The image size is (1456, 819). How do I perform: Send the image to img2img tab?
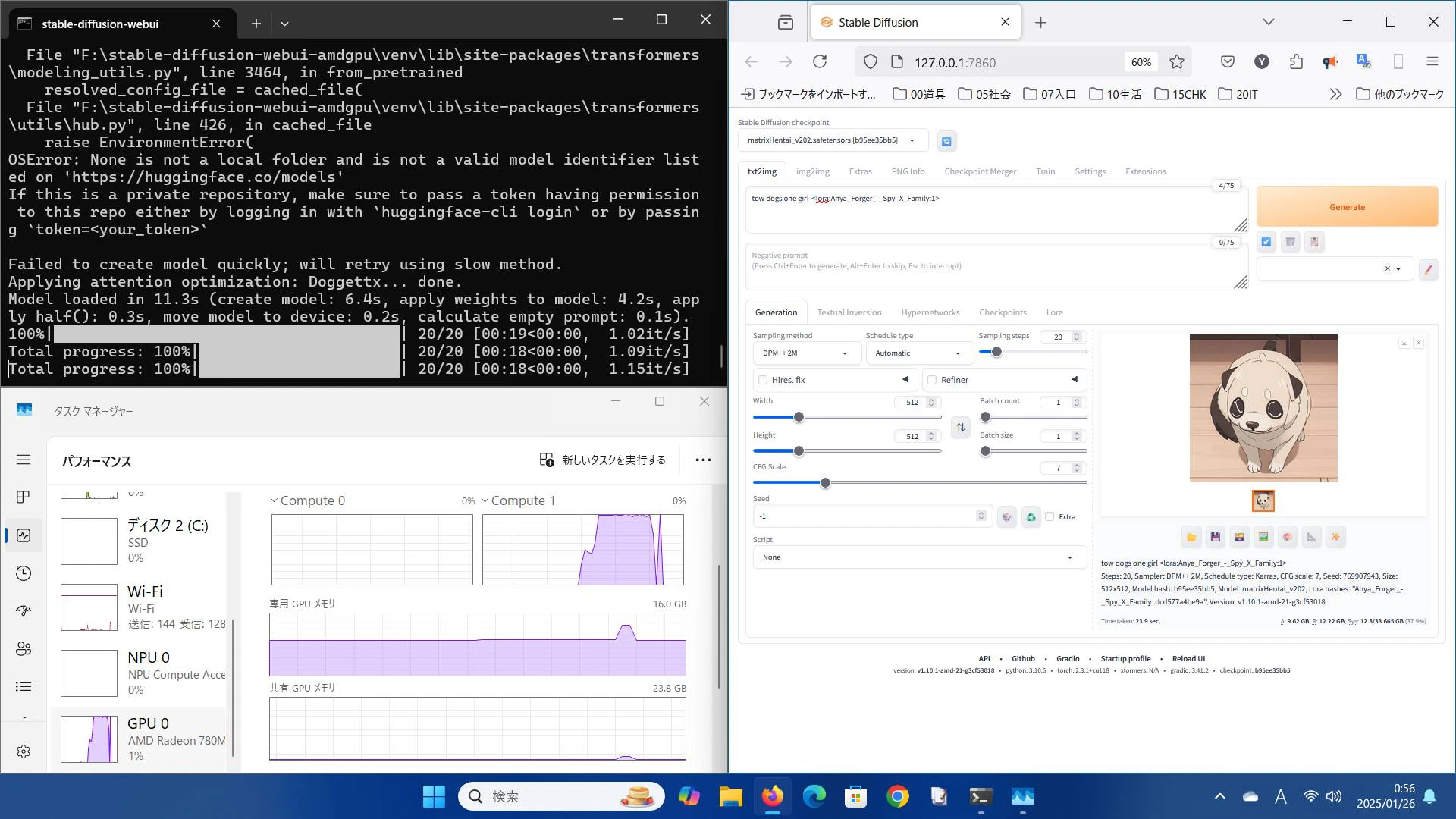pyautogui.click(x=1263, y=537)
